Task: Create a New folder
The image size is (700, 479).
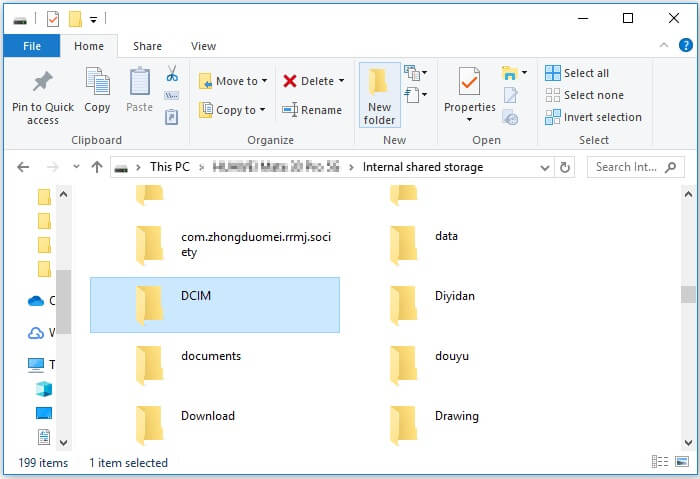Action: (379, 95)
